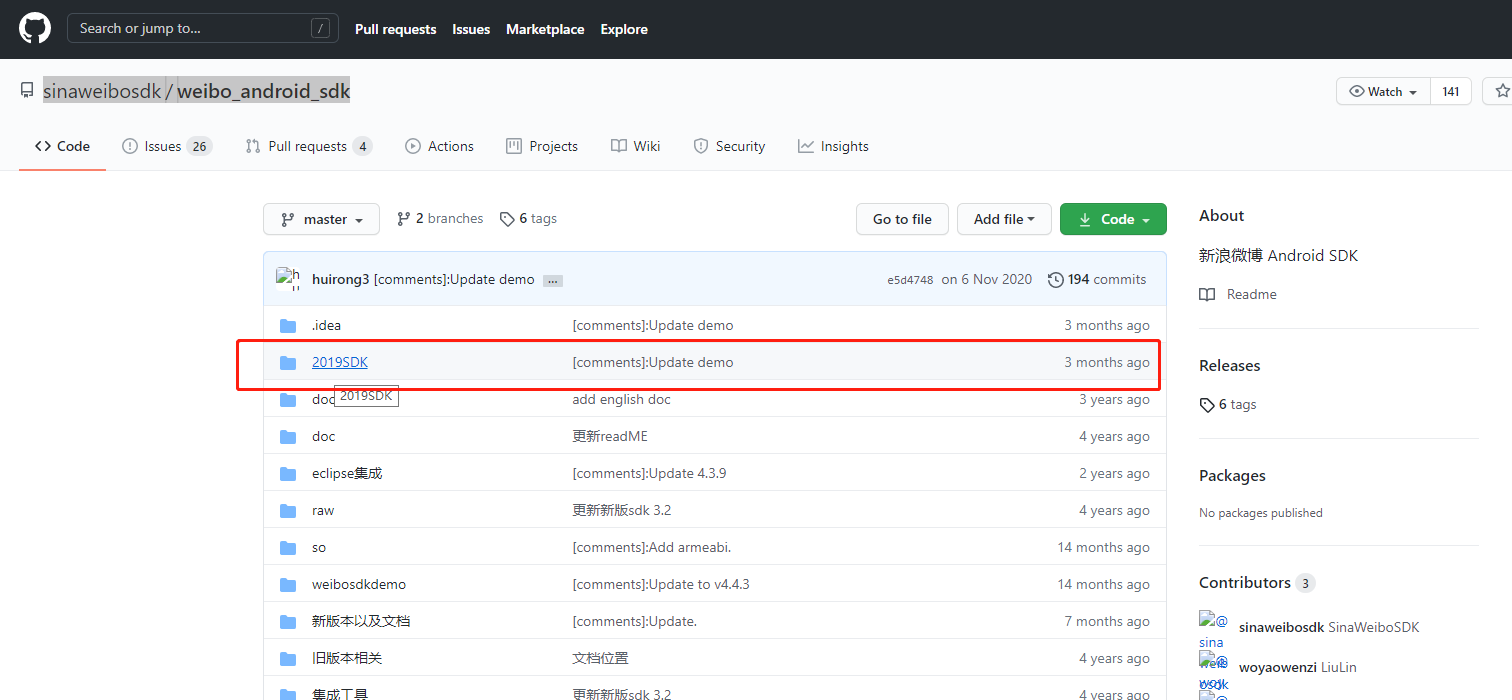Open commit message 文档位置
Screen dimensions: 1512x700
pyautogui.click(x=600, y=658)
